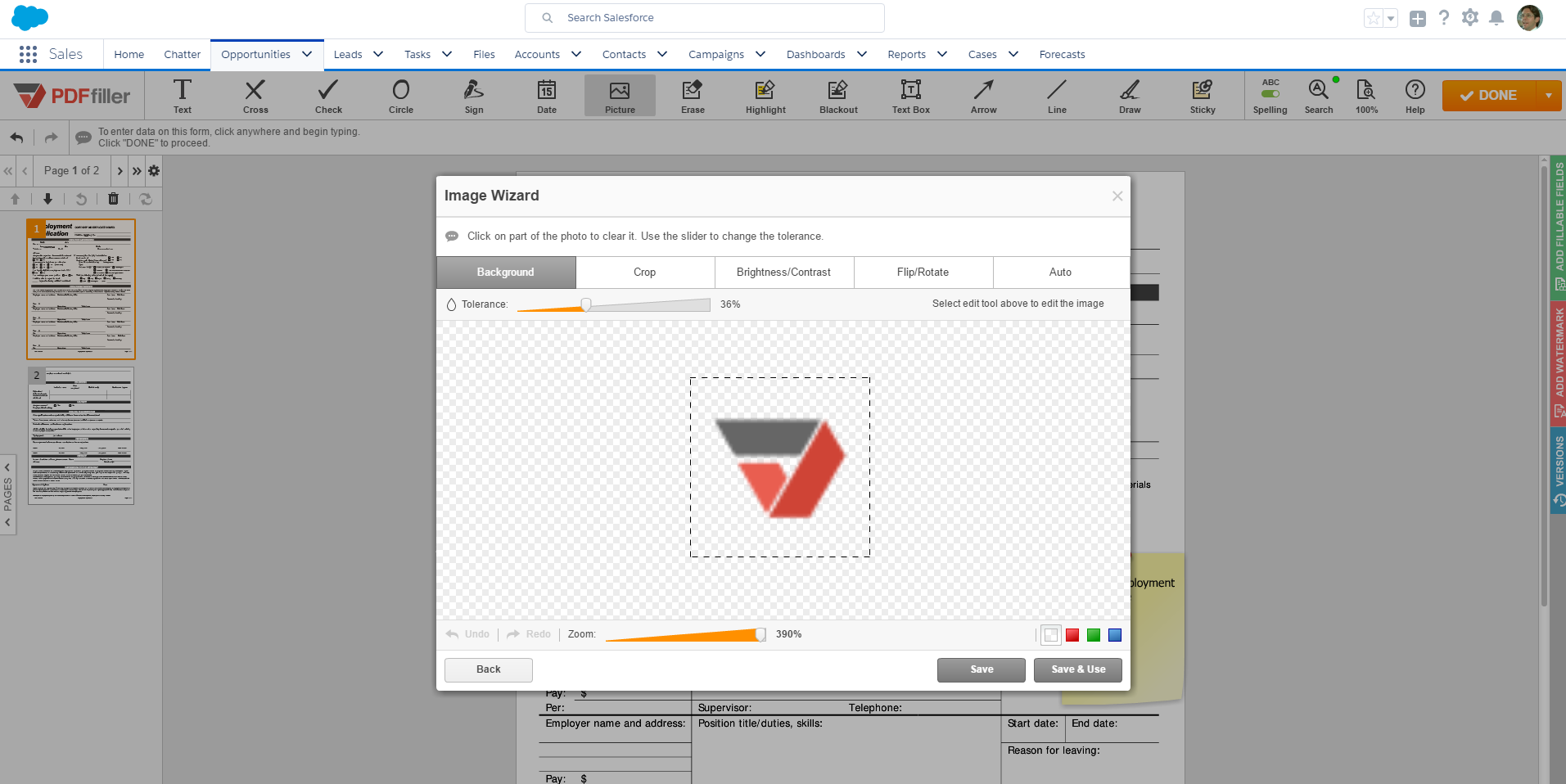Open PDFfiller Help
This screenshot has height=784, width=1566.
[1415, 95]
